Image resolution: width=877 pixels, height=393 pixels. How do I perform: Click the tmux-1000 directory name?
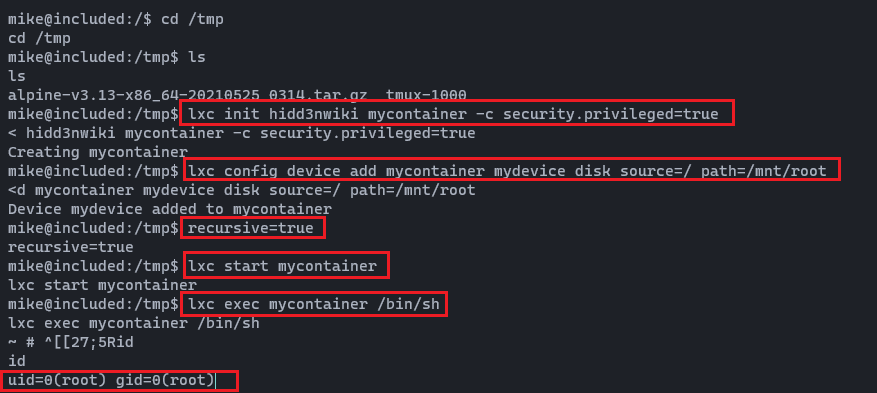click(x=426, y=95)
